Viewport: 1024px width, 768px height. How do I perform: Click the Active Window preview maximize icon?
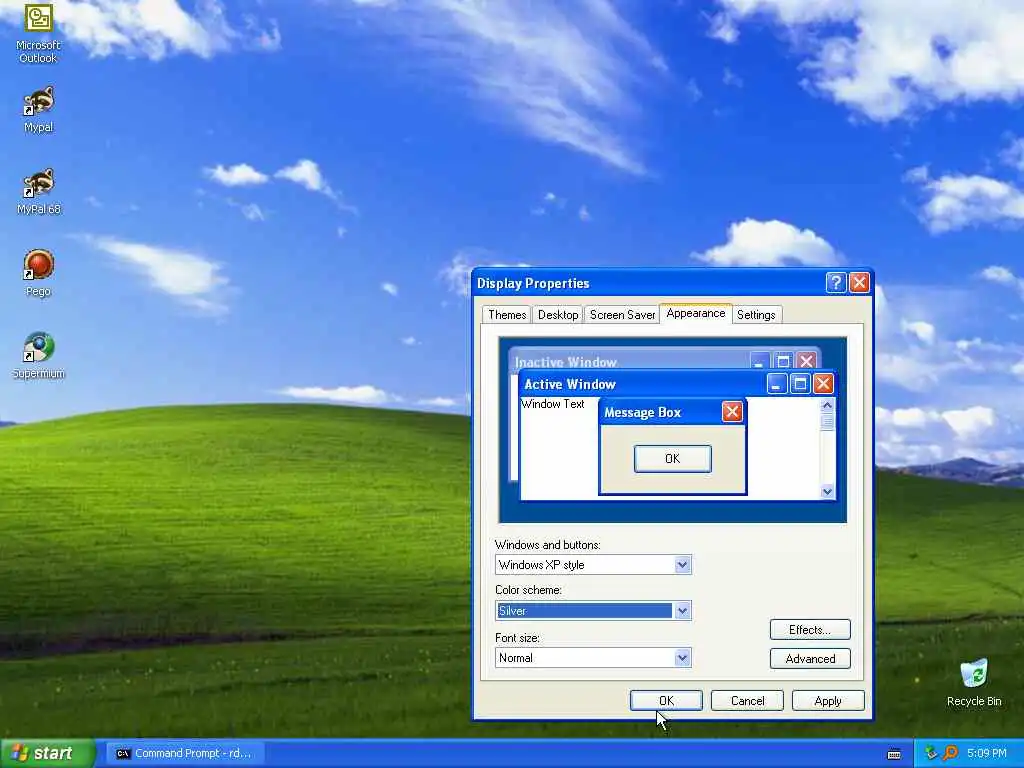pyautogui.click(x=800, y=383)
